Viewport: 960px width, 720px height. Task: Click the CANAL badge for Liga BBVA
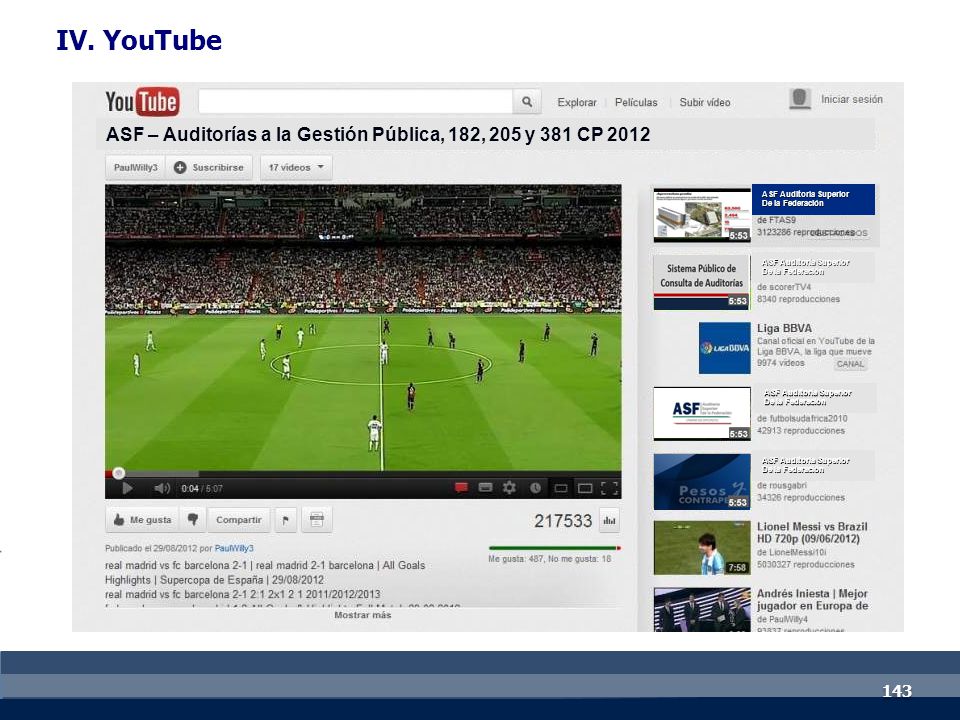[x=850, y=364]
